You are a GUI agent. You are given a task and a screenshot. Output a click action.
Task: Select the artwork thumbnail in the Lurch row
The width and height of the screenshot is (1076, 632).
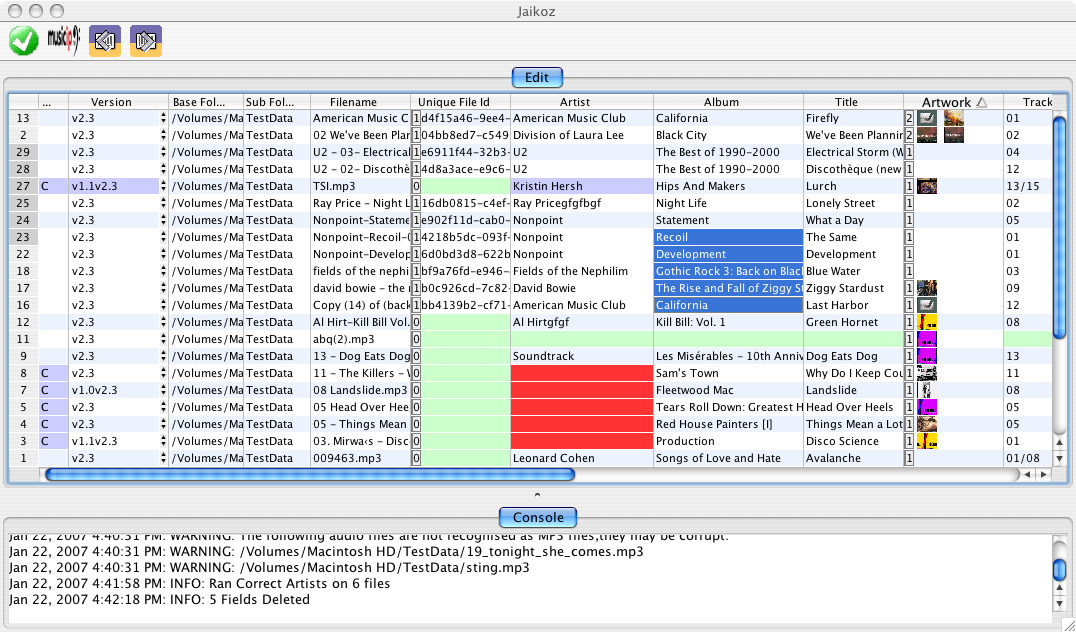(927, 186)
